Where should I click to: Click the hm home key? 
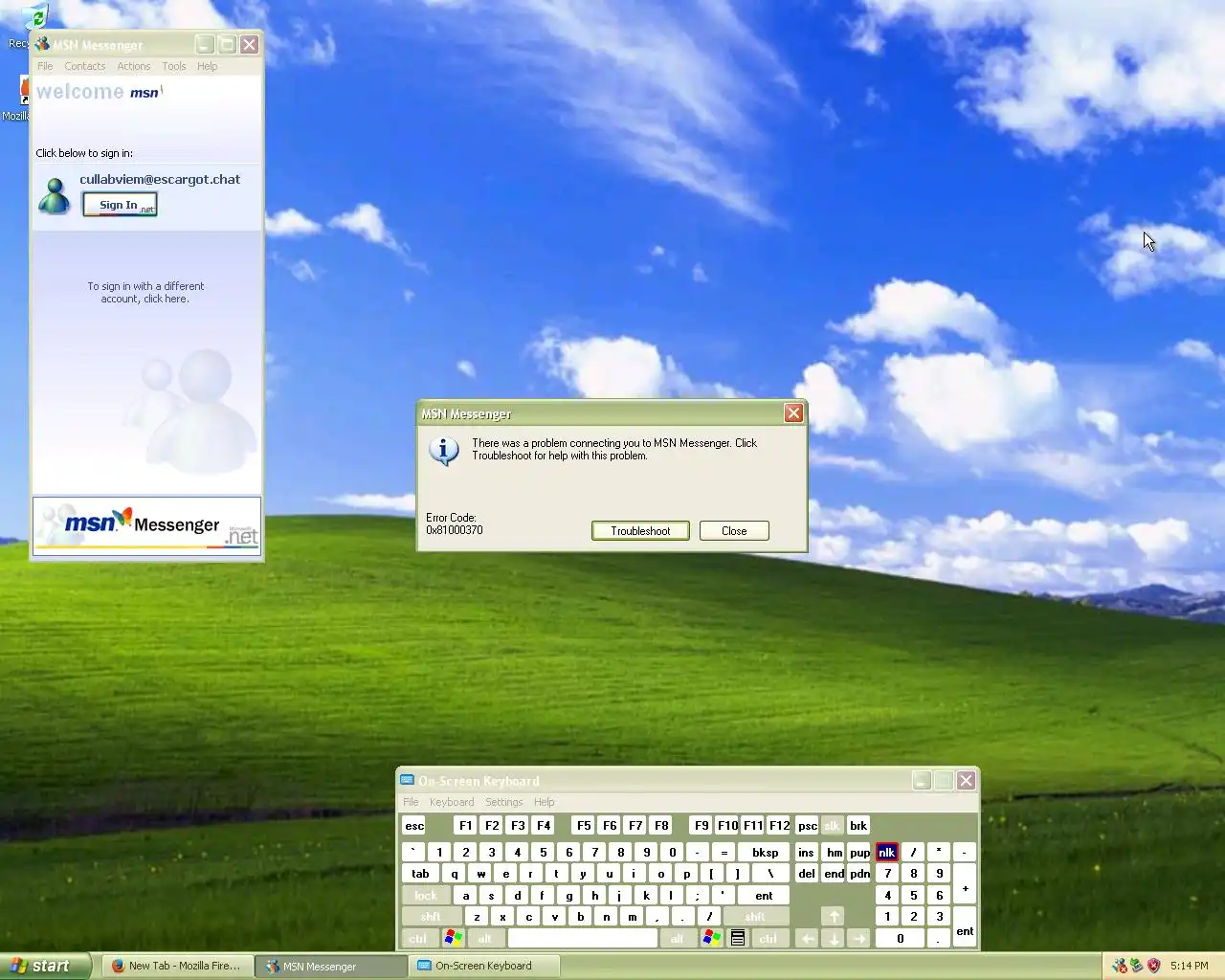(x=835, y=852)
